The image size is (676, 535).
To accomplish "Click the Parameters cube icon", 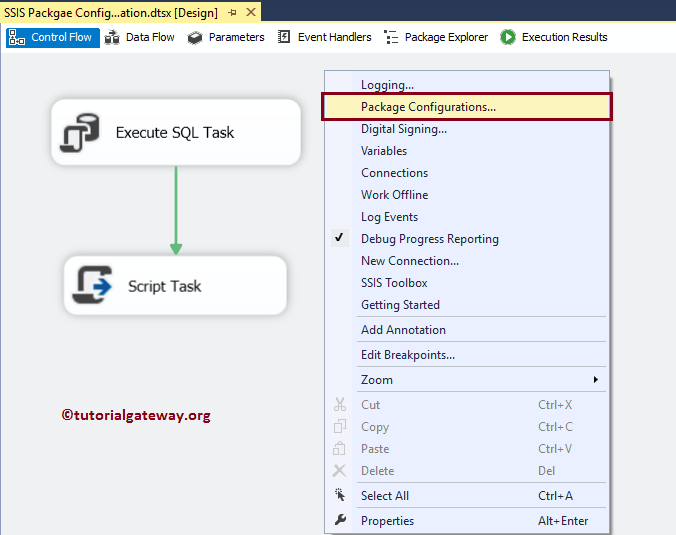I will click(195, 38).
